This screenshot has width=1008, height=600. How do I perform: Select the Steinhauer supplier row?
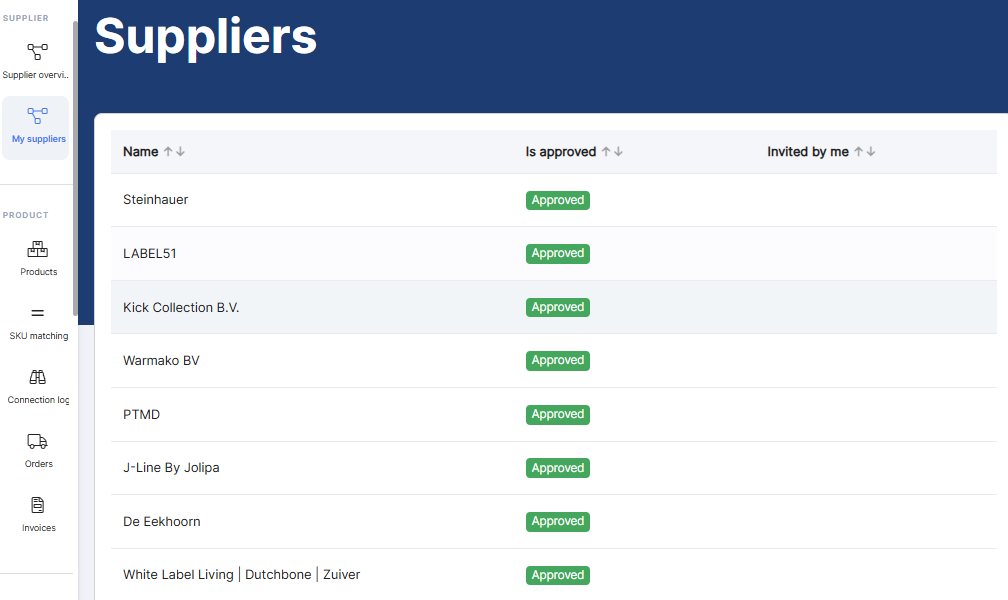554,200
